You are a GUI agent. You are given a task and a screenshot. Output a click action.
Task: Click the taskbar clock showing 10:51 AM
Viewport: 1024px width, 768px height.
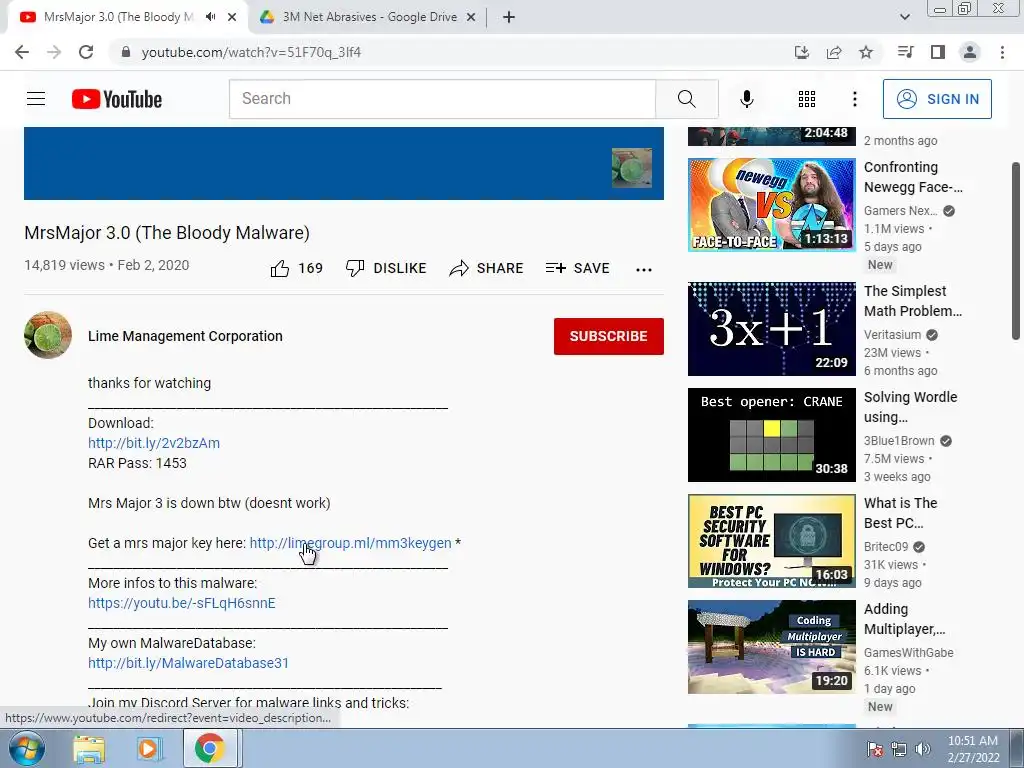(973, 749)
